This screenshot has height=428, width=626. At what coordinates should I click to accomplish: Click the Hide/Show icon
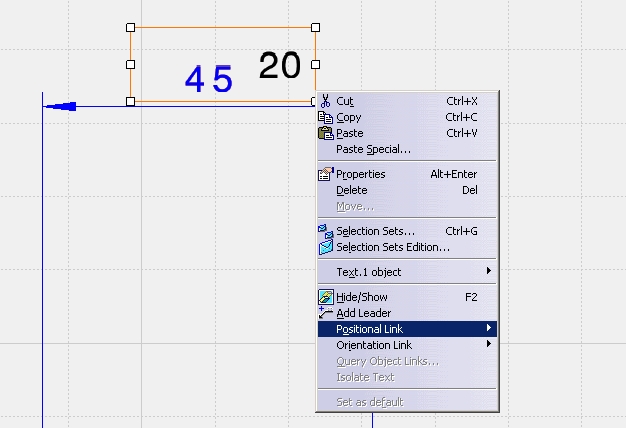tap(326, 297)
